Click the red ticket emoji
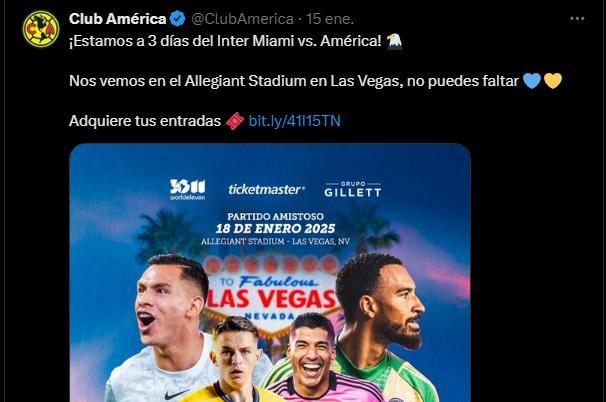The width and height of the screenshot is (606, 402). [235, 121]
